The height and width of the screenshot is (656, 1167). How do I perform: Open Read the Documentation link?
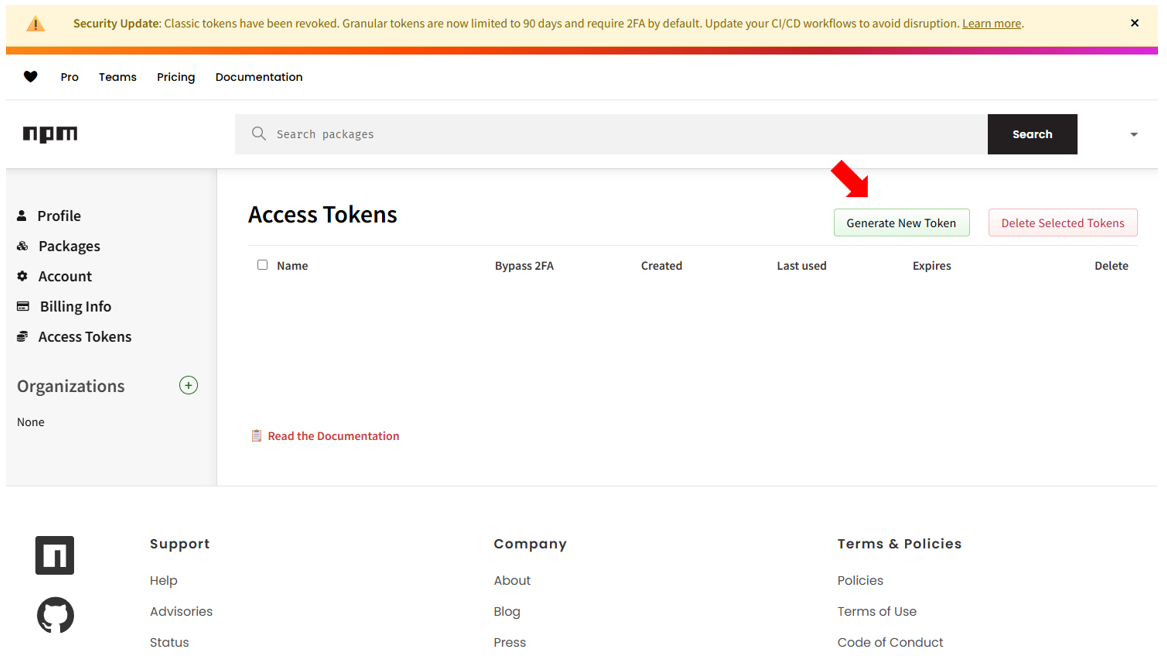333,436
